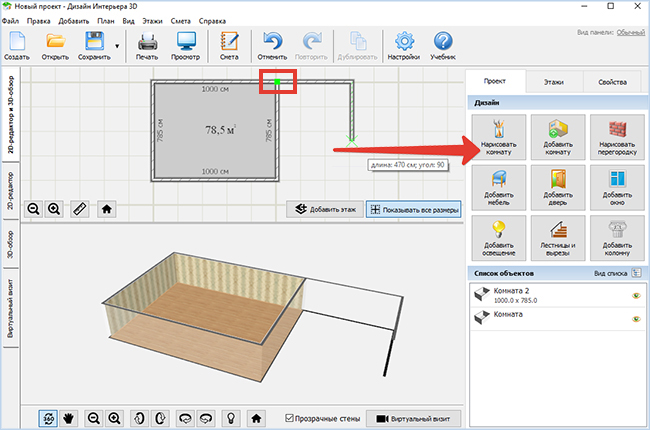Click the Добавить этаж button

tap(325, 209)
